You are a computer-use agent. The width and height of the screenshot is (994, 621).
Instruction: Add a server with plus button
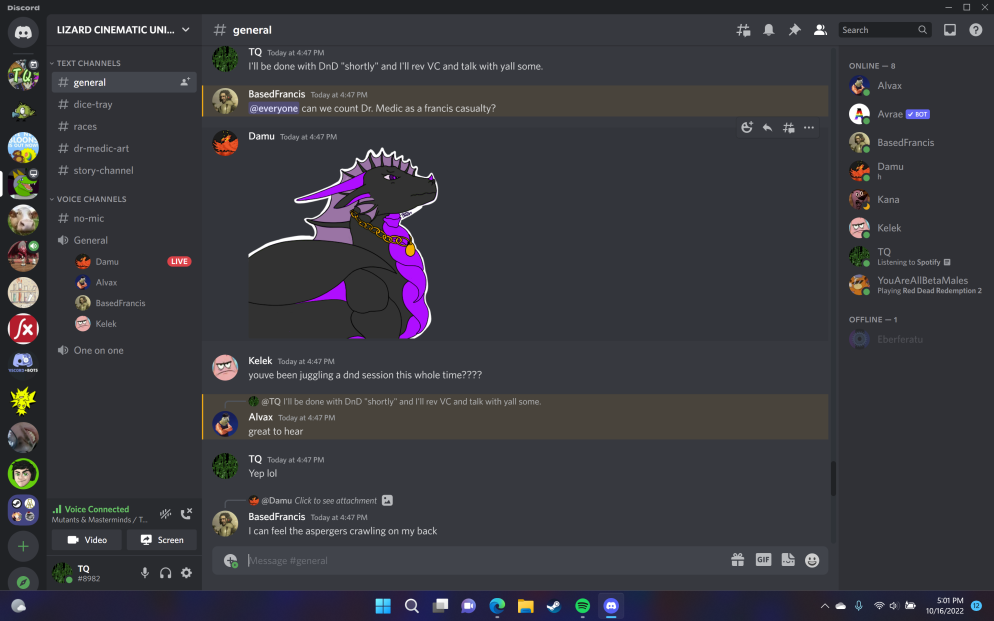pos(23,546)
